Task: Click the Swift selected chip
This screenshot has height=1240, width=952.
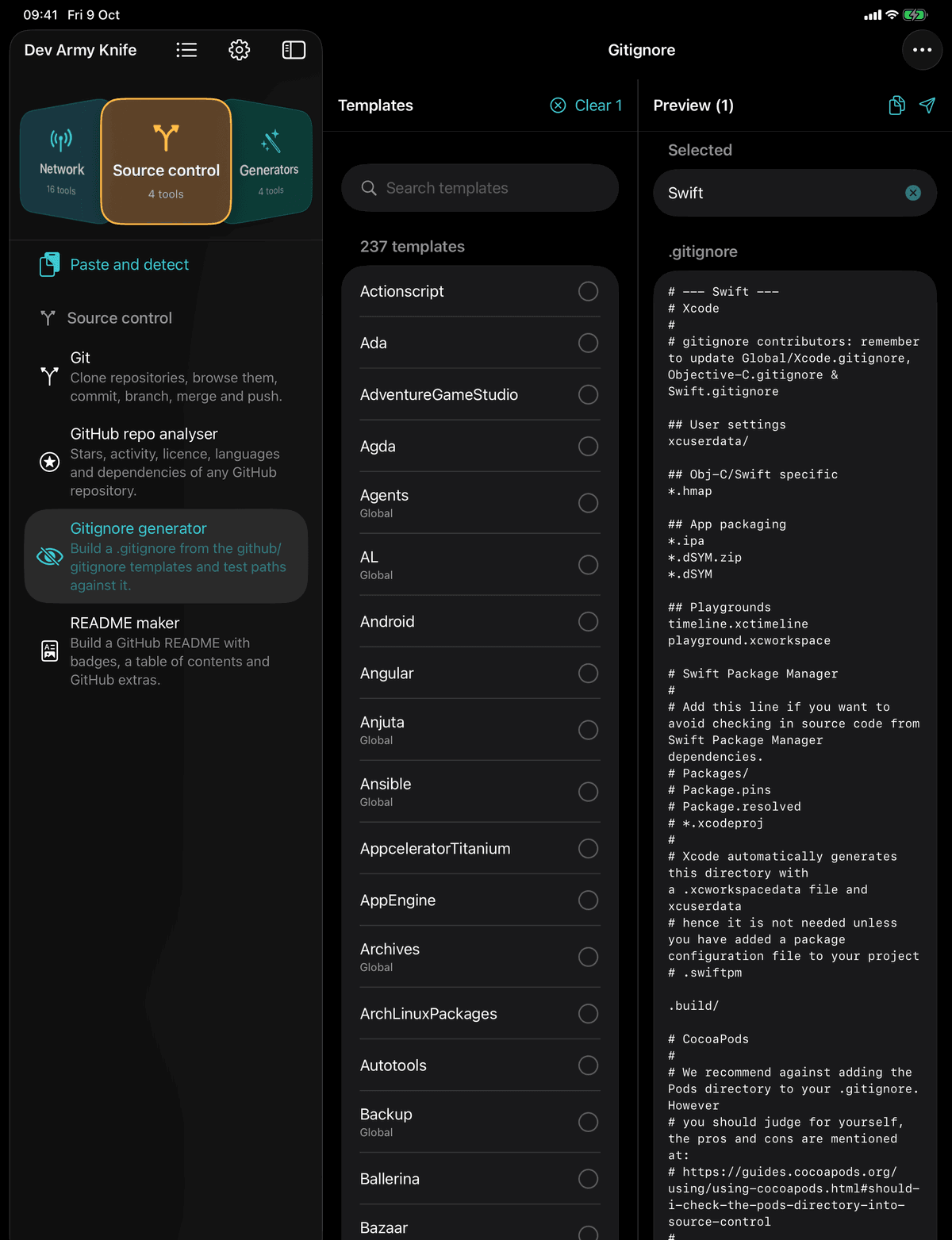Action: (795, 193)
